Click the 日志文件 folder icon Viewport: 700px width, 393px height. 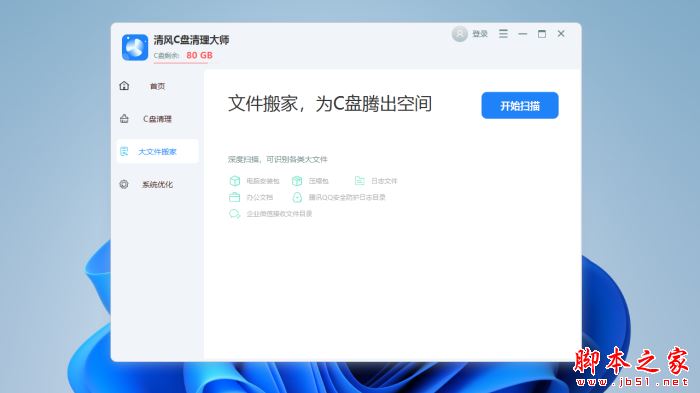pos(359,180)
